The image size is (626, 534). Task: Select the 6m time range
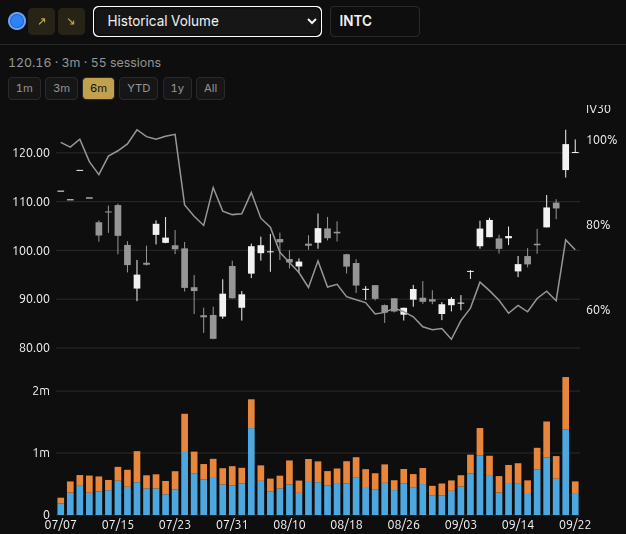(x=99, y=88)
